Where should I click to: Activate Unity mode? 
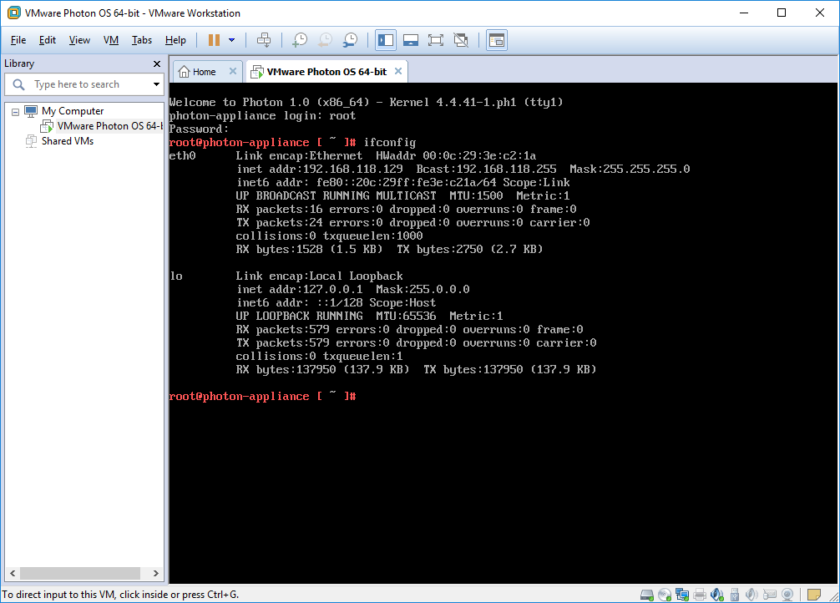point(461,40)
